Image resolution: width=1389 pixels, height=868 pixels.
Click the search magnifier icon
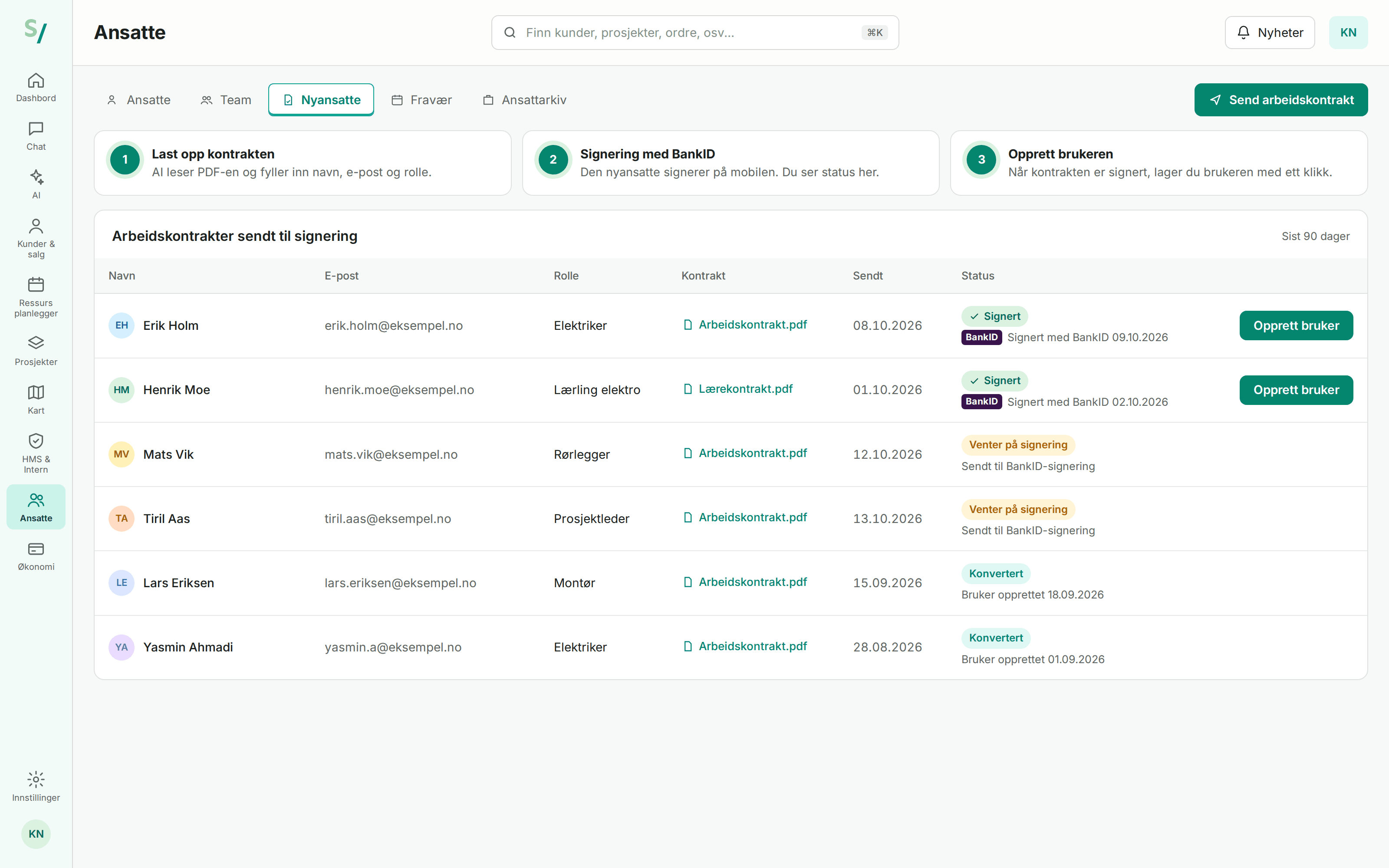pos(510,33)
